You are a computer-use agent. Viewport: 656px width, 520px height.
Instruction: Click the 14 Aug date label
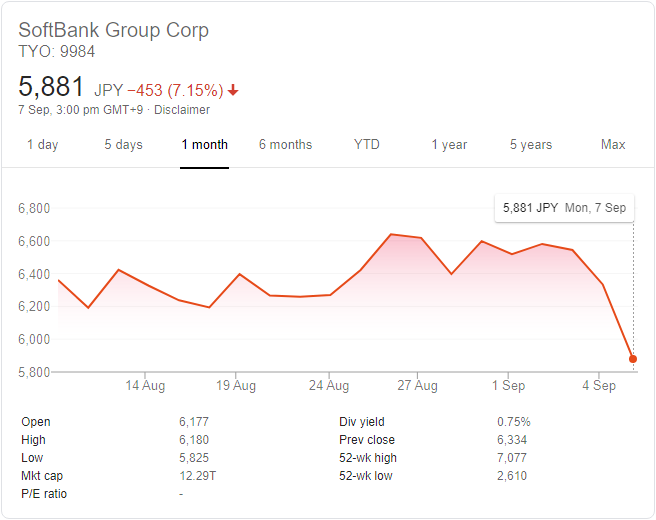[x=146, y=386]
